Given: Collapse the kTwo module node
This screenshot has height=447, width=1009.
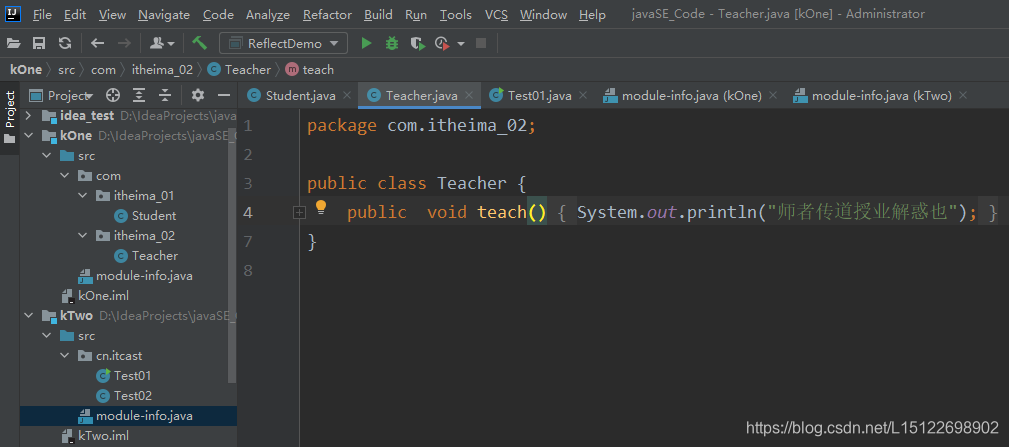Looking at the screenshot, I should click(x=28, y=316).
